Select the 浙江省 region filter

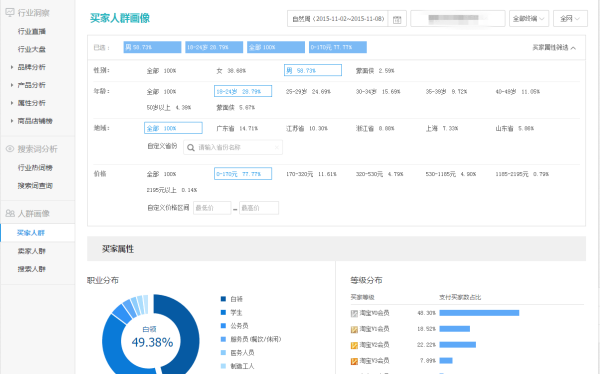(x=375, y=128)
